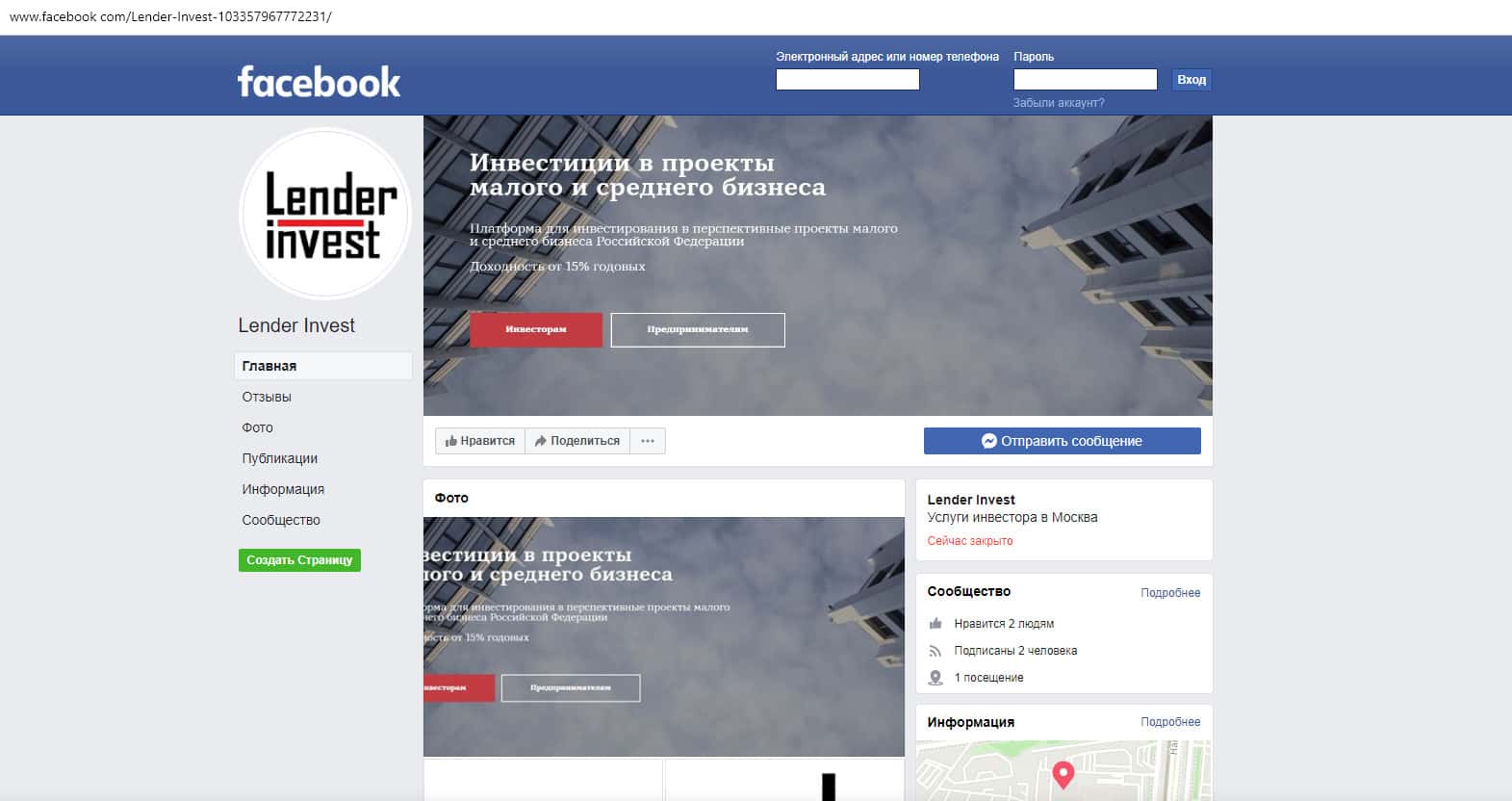Open the Забыли аккаунт? link
Screen dimensions: 1512x801
1059,103
